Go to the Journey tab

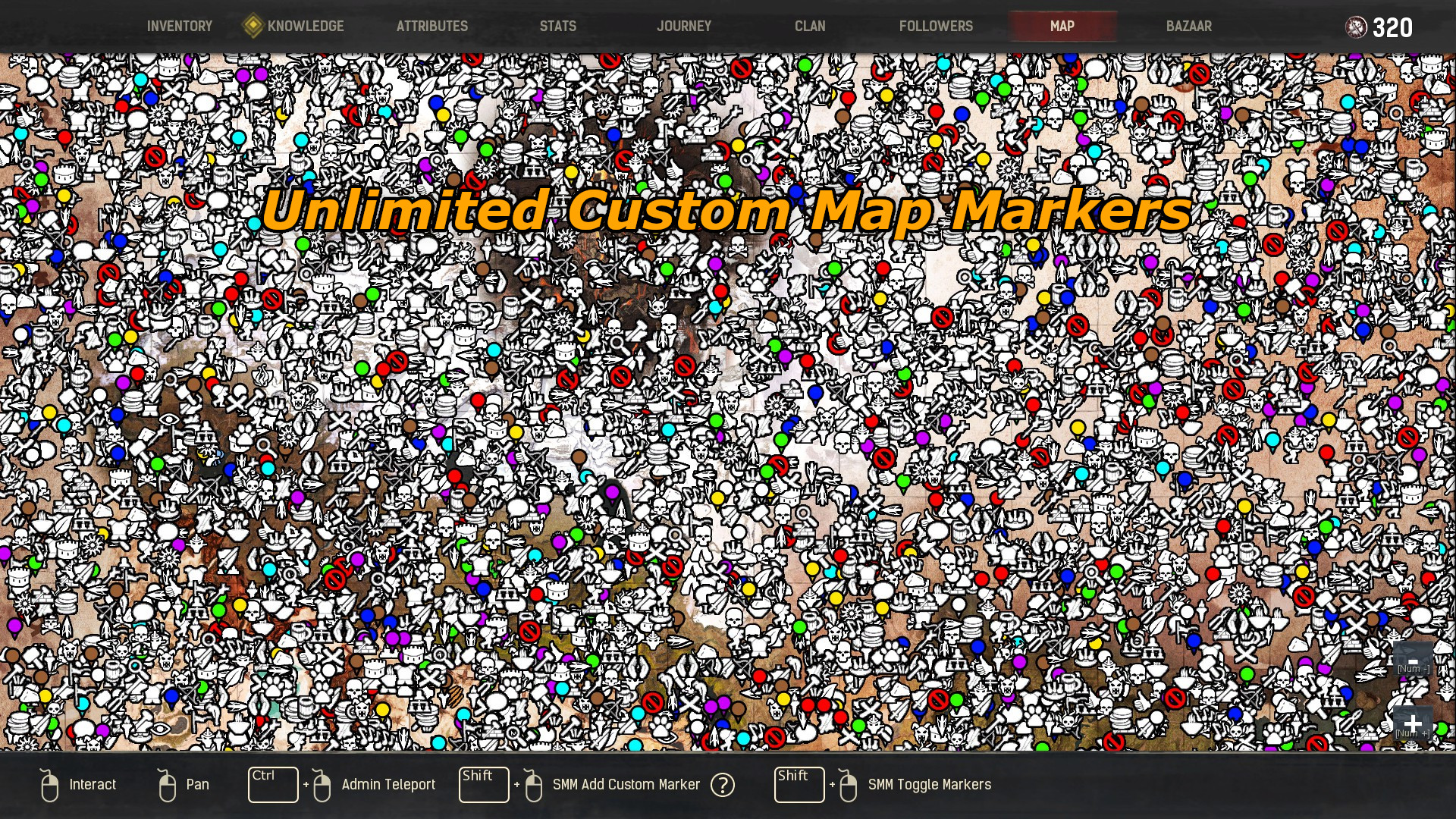684,27
